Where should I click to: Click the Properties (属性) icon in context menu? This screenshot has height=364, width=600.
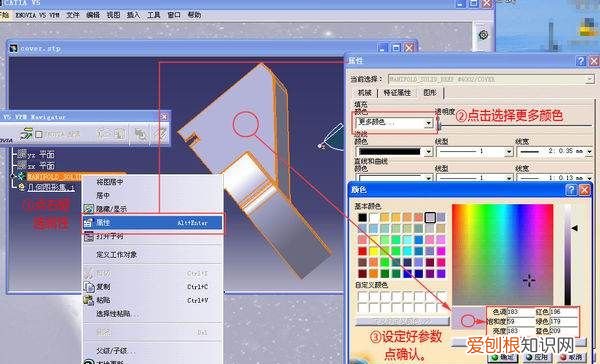88,222
